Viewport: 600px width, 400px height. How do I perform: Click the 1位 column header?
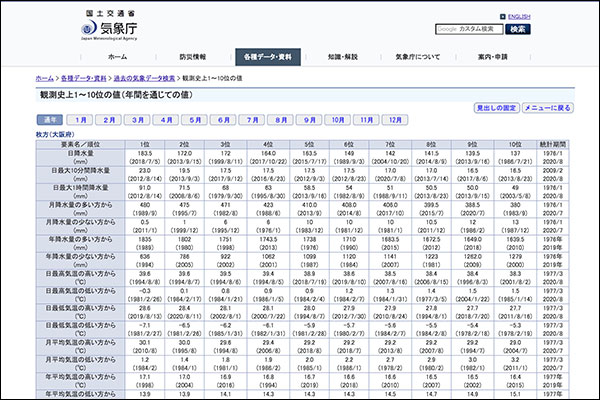click(145, 144)
